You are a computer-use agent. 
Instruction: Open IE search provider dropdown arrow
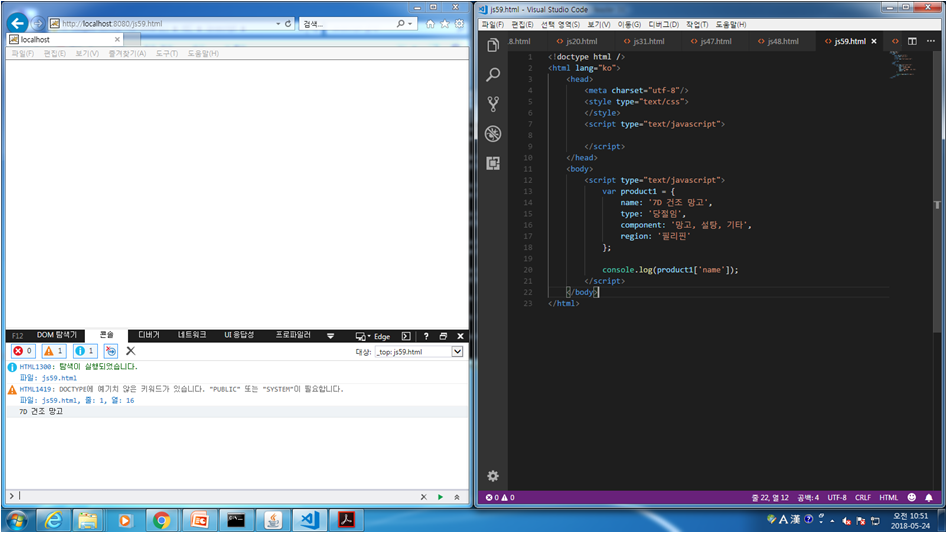pos(410,24)
